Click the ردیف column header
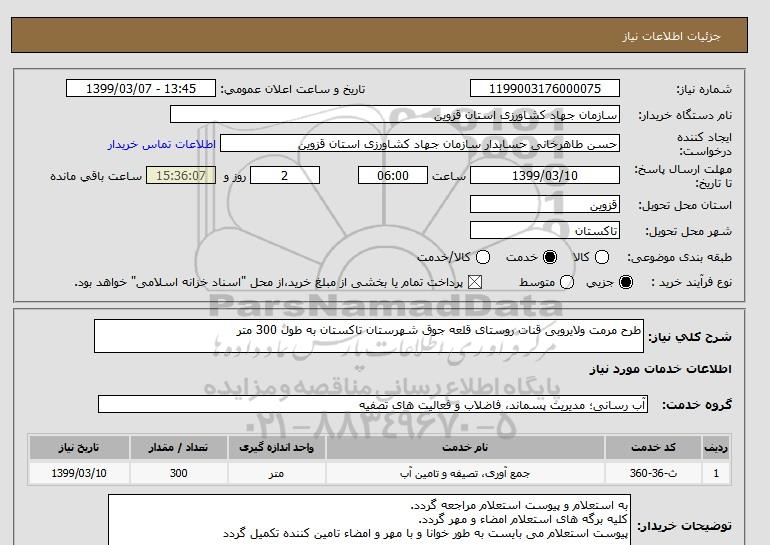 tap(716, 447)
